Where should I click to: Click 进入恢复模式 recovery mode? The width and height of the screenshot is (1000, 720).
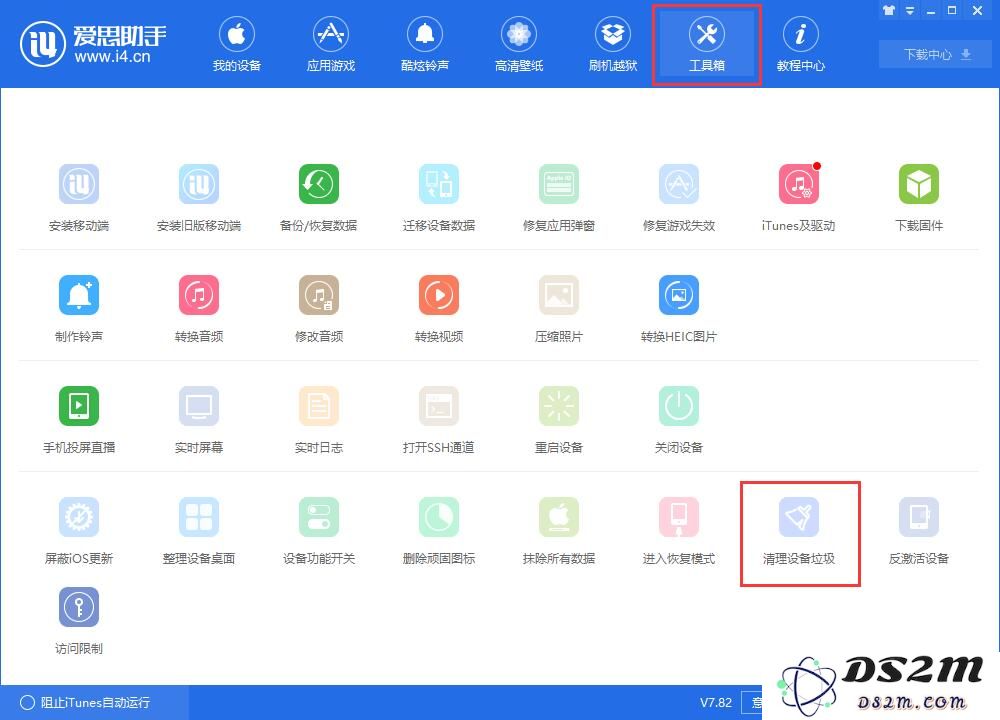tap(679, 530)
